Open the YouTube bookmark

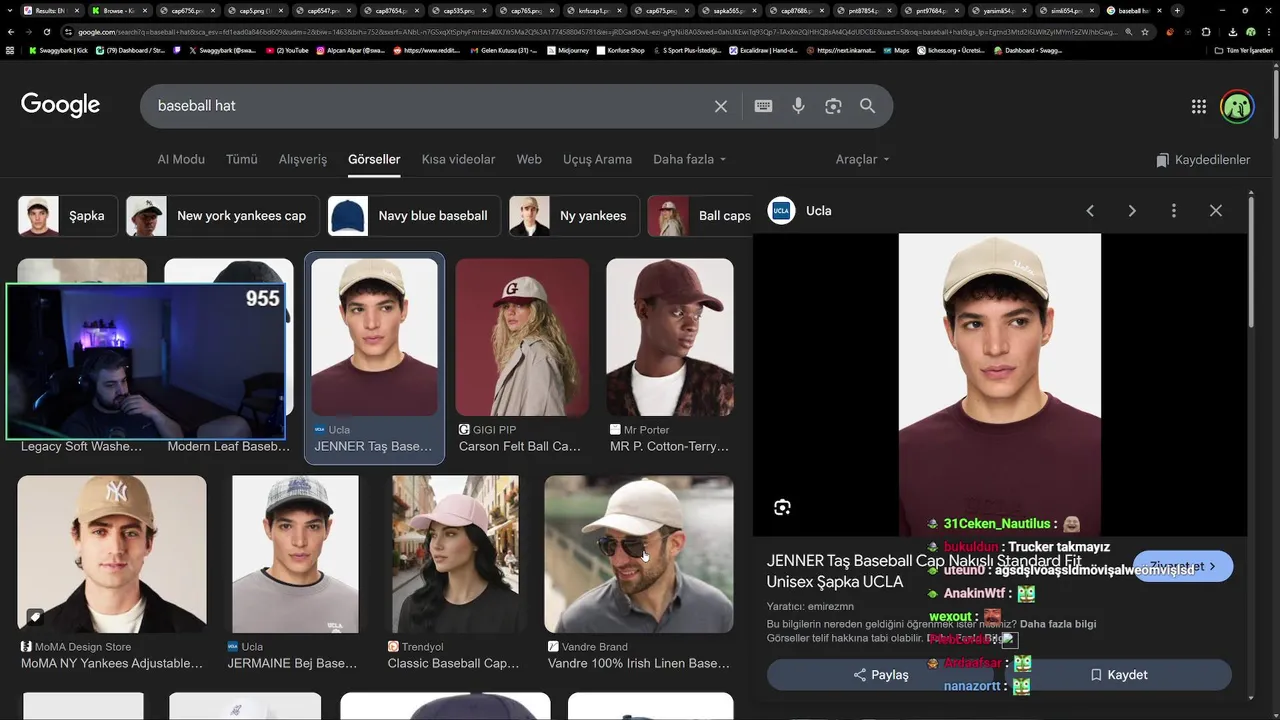click(x=287, y=50)
